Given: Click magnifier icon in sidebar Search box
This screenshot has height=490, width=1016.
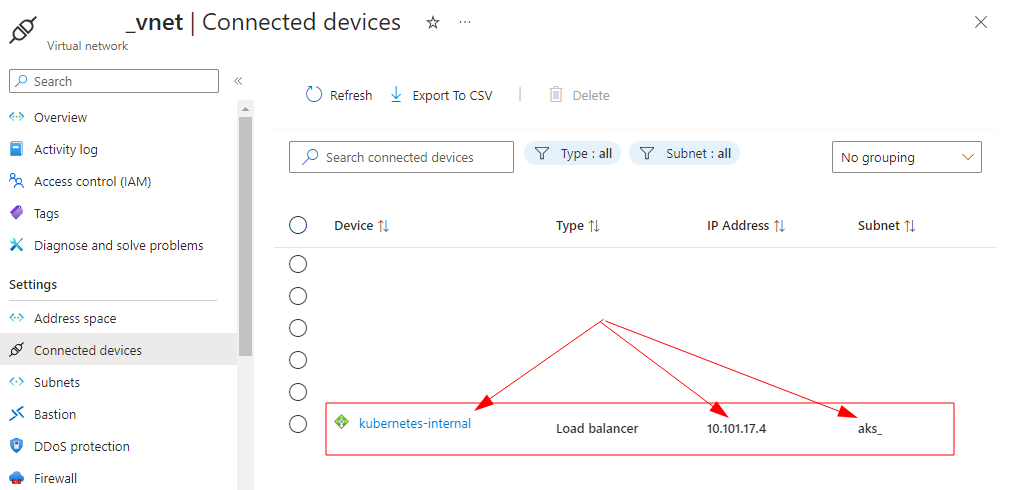Looking at the screenshot, I should 22,81.
